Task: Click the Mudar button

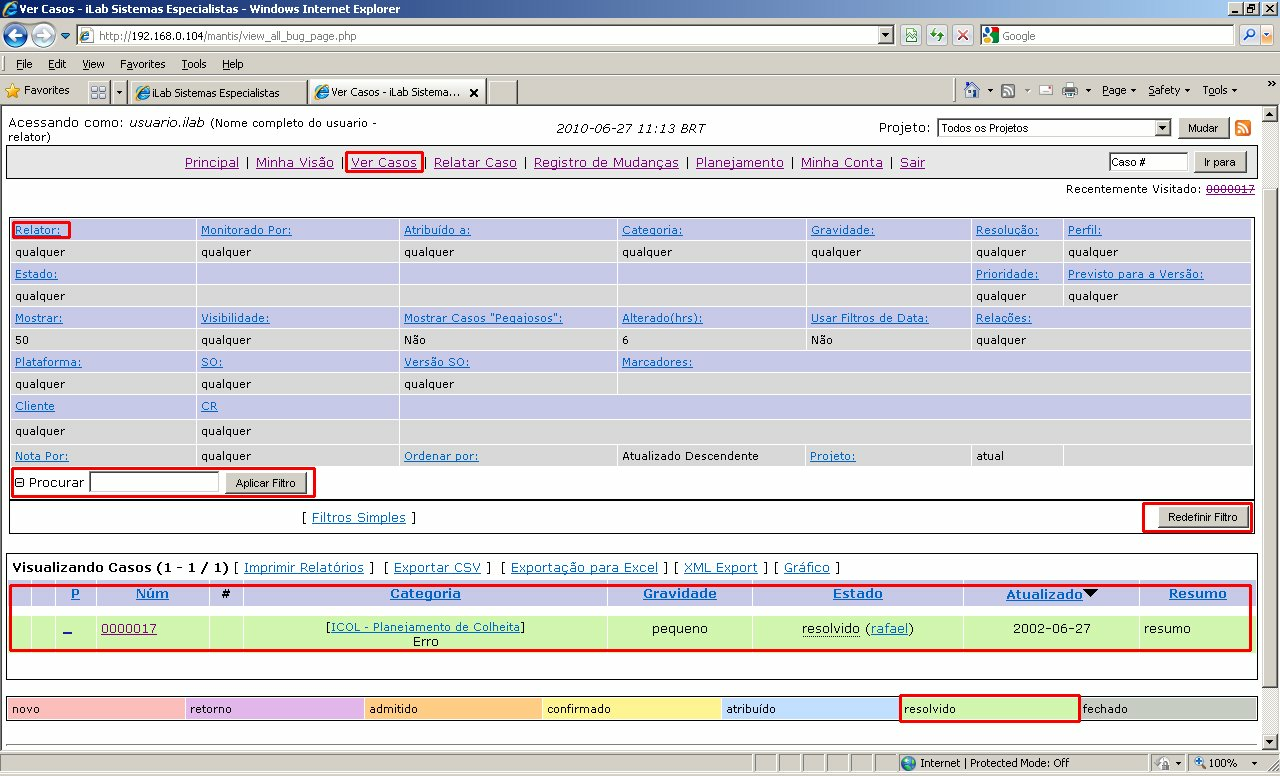Action: pos(1203,128)
